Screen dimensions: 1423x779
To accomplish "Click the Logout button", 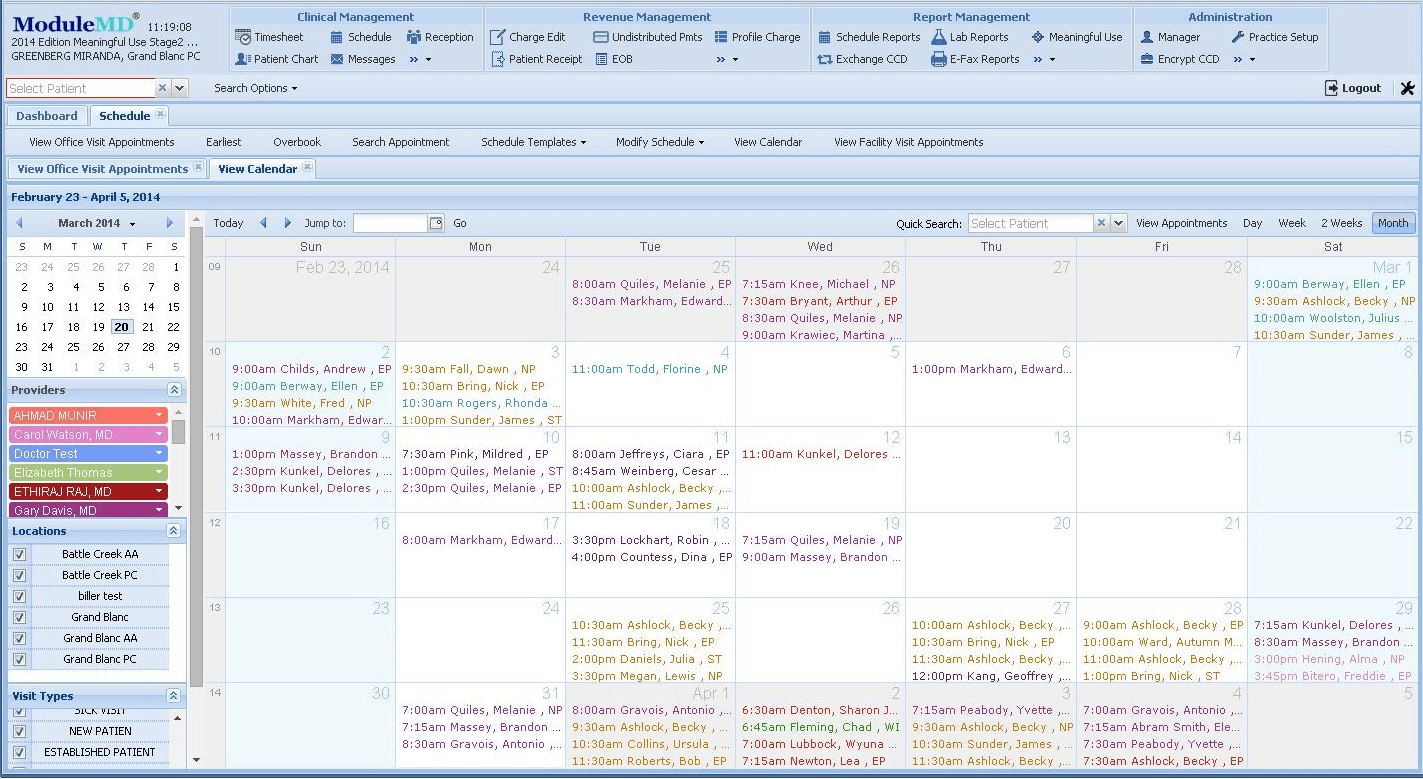I will coord(1352,88).
